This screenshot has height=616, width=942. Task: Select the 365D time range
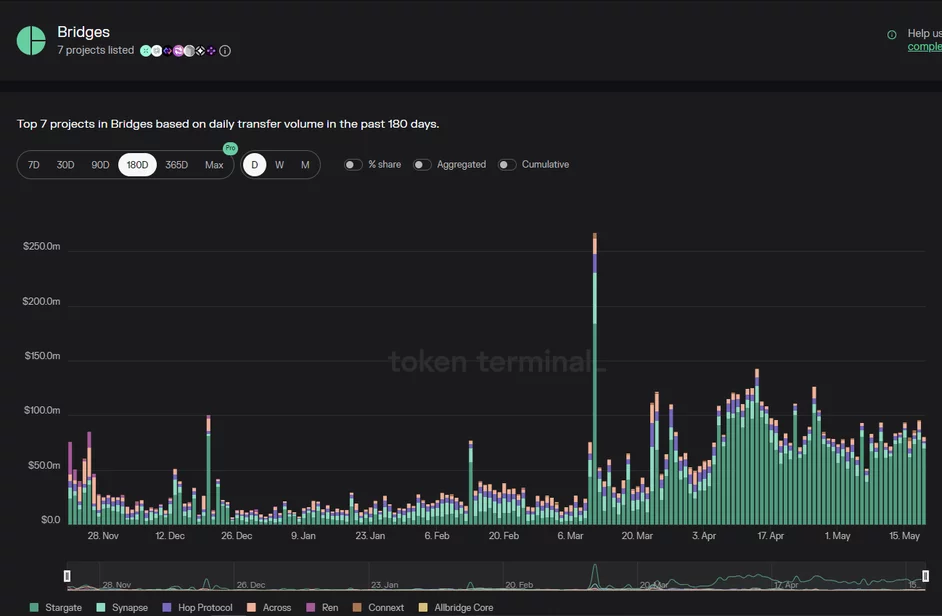[176, 165]
